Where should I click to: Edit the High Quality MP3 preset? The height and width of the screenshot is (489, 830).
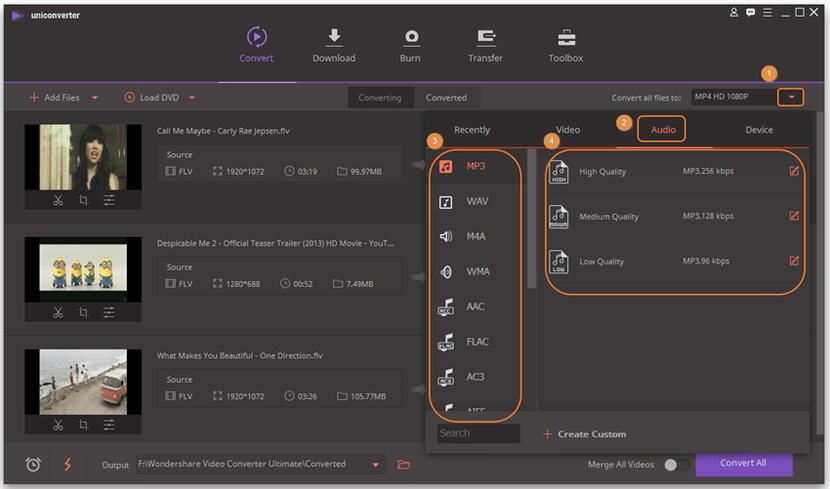click(x=794, y=170)
